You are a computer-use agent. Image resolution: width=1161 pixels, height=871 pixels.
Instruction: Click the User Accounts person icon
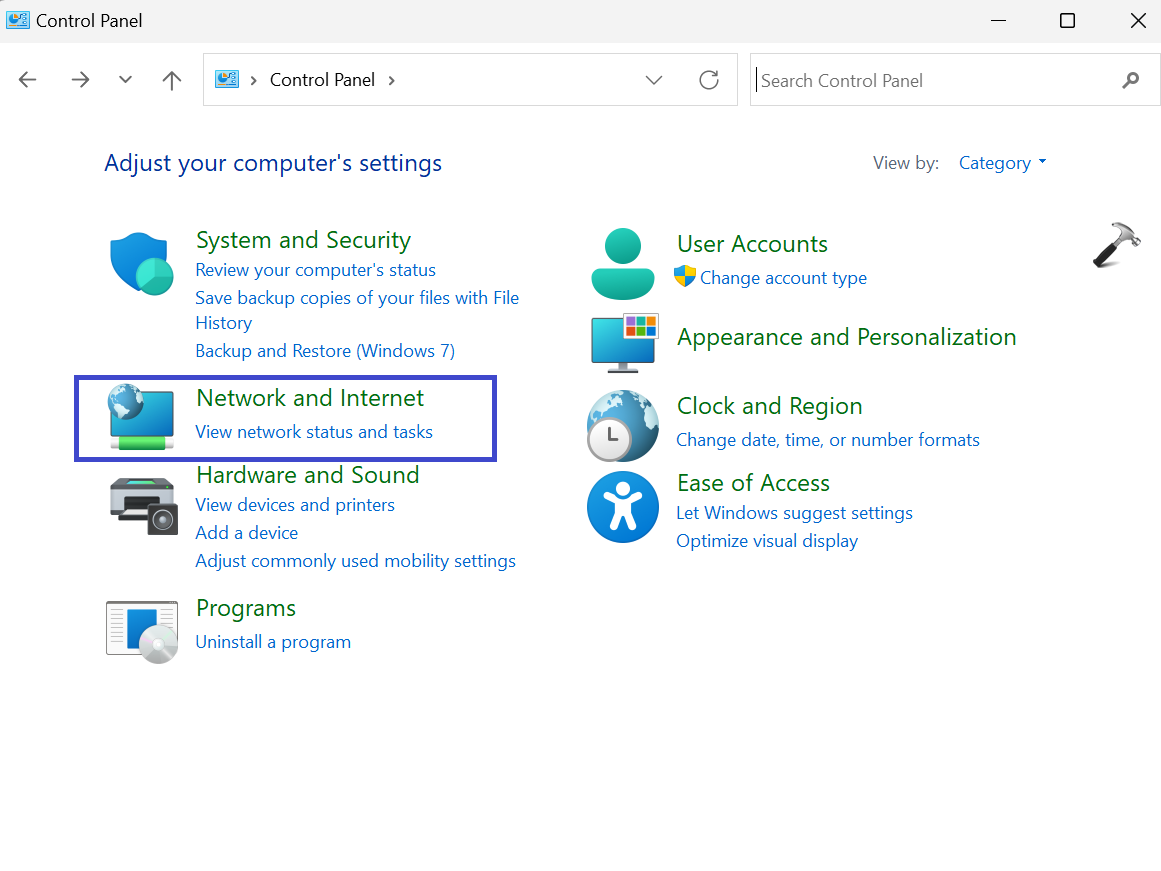pyautogui.click(x=622, y=263)
